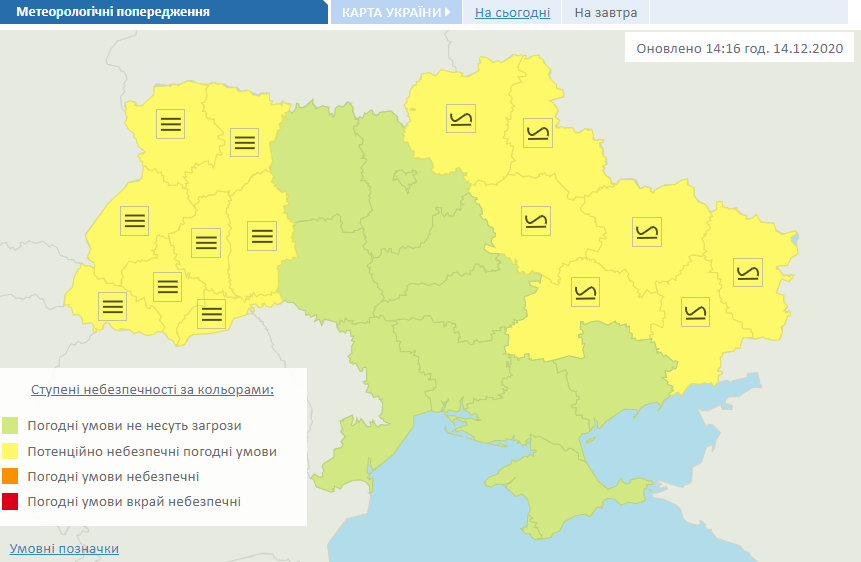Screen dimensions: 861x562
Task: Select the ice icon over Sumy region
Action: (538, 133)
